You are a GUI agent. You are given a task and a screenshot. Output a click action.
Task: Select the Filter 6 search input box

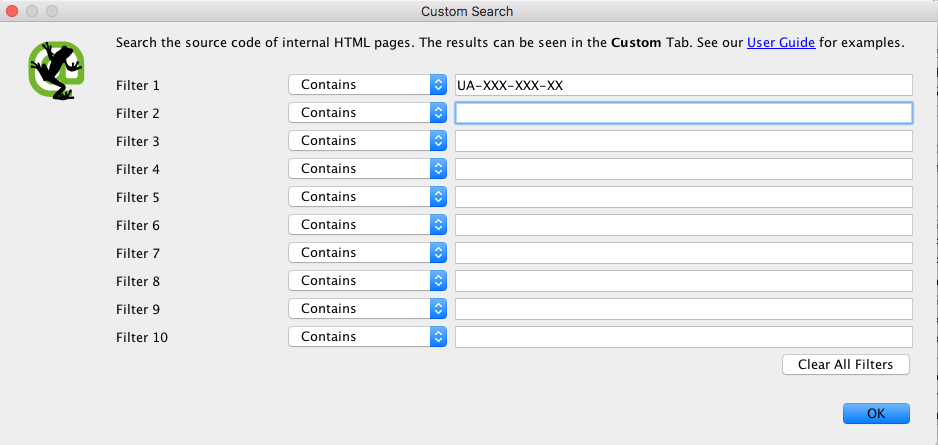click(684, 225)
